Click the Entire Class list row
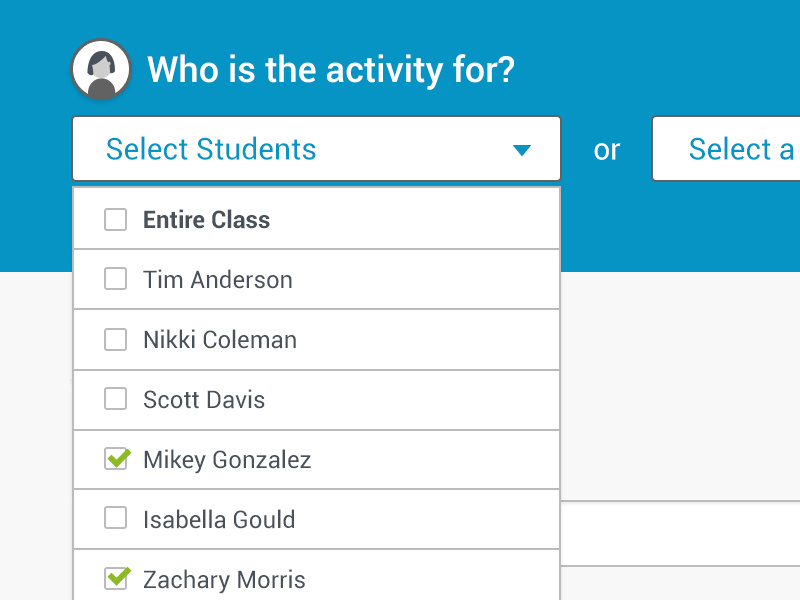Image resolution: width=800 pixels, height=600 pixels. tap(300, 219)
